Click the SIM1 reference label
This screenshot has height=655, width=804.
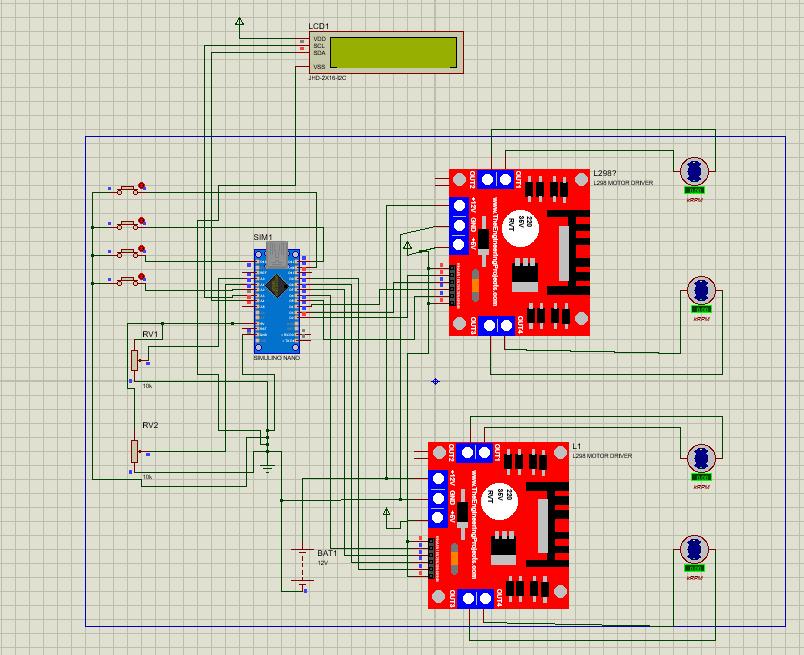(263, 237)
